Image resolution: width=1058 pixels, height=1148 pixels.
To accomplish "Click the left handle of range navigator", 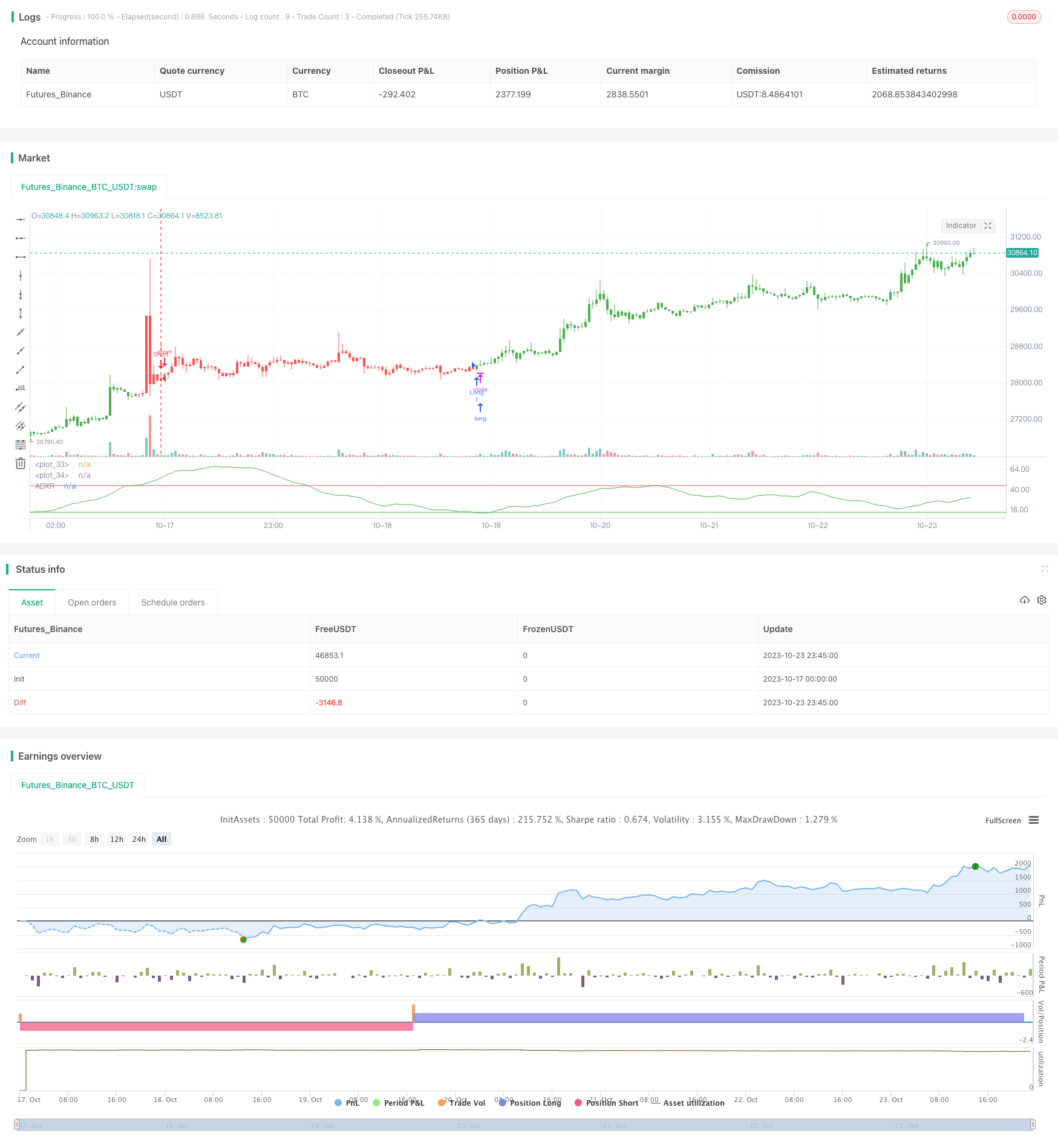I will point(17,1125).
